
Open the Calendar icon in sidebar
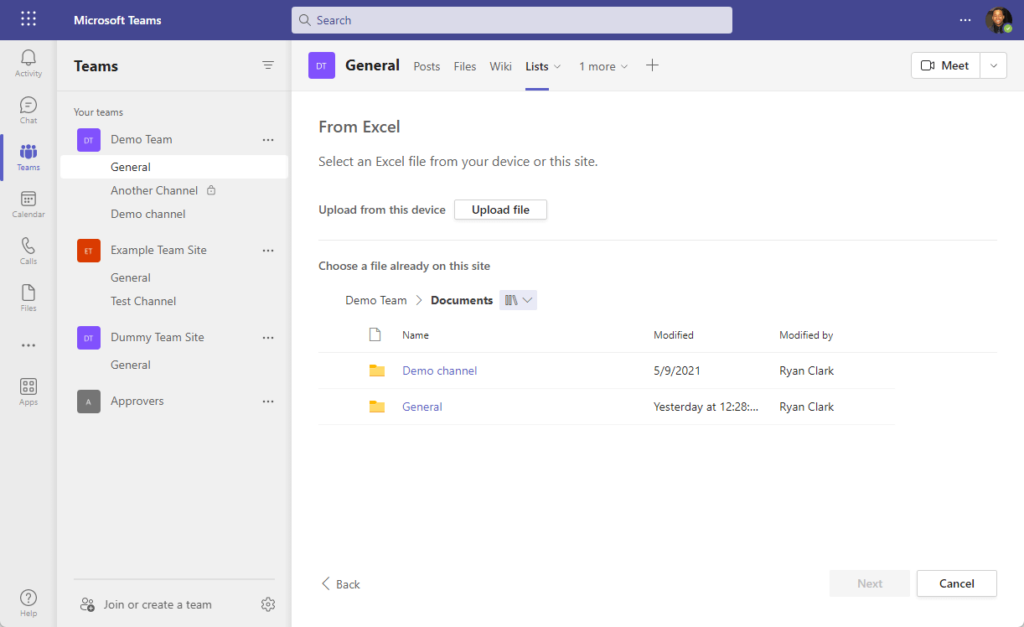28,204
